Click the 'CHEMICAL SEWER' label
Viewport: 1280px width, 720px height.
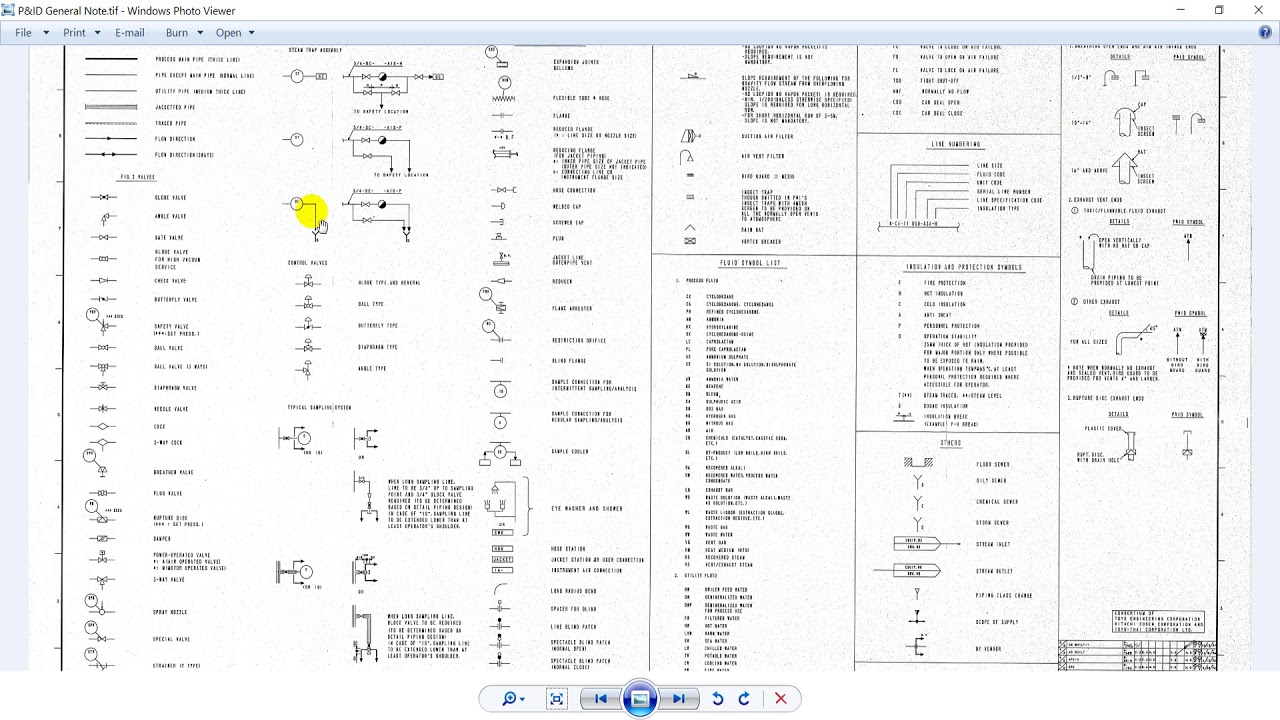pyautogui.click(x=997, y=502)
